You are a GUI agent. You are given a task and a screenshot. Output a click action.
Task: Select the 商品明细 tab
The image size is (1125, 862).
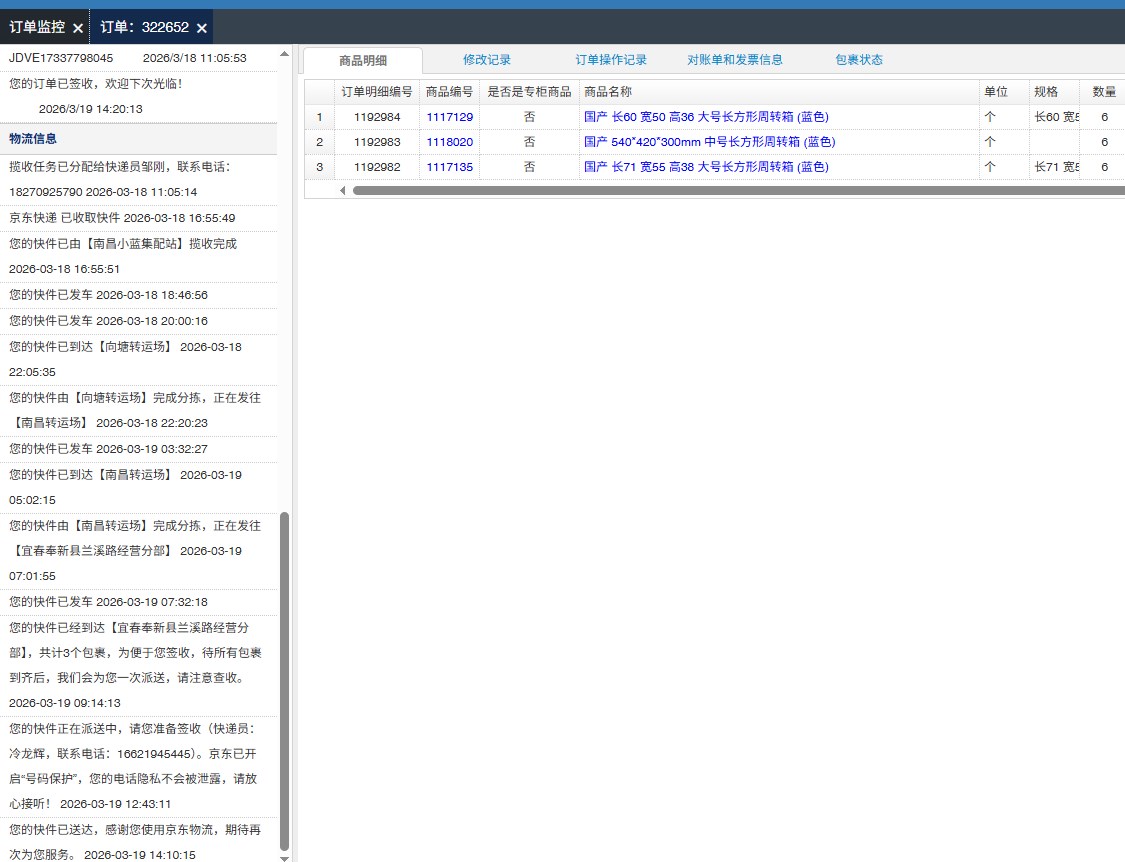[363, 60]
